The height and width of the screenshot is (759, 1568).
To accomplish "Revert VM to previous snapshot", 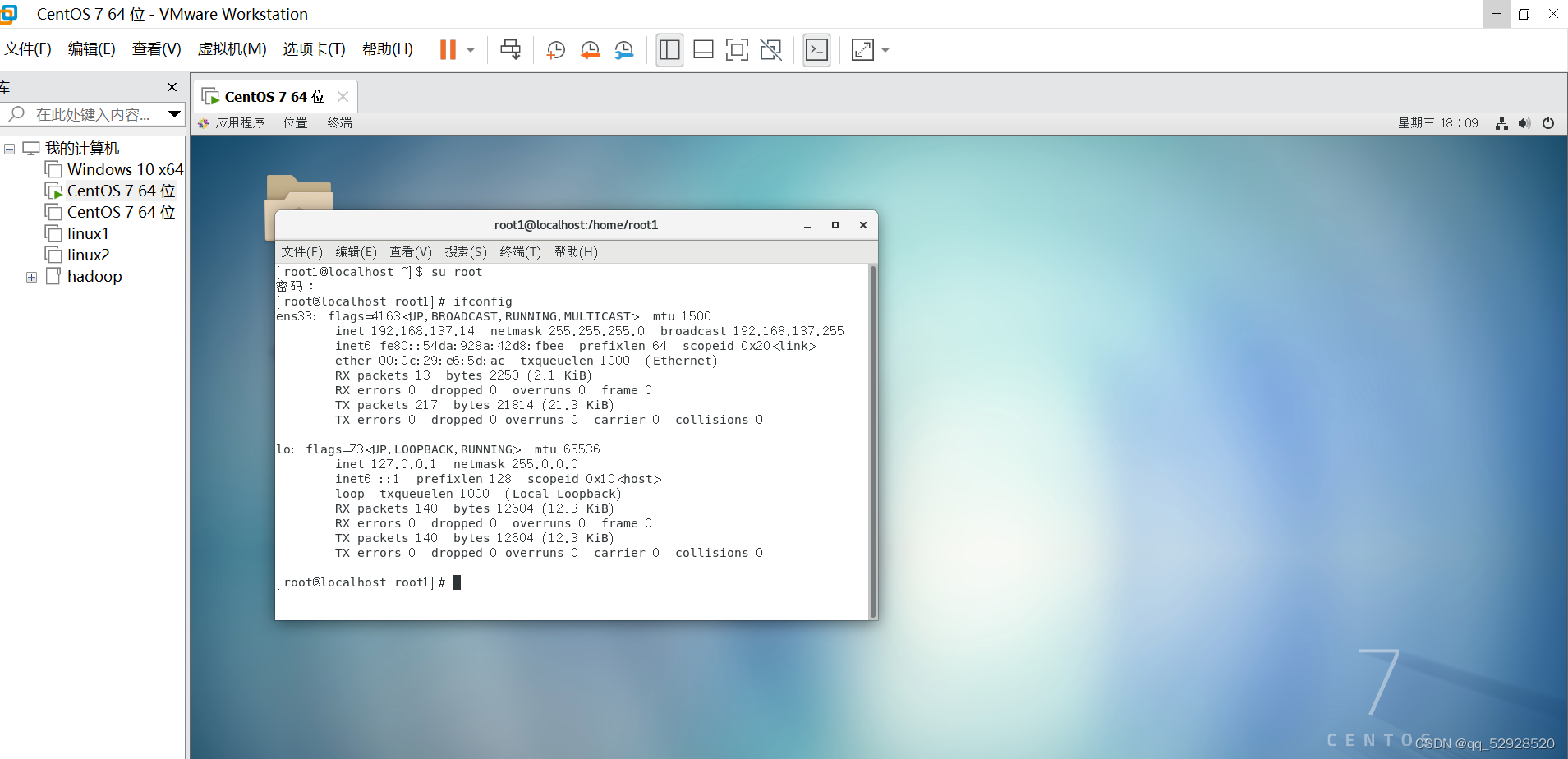I will 590,50.
